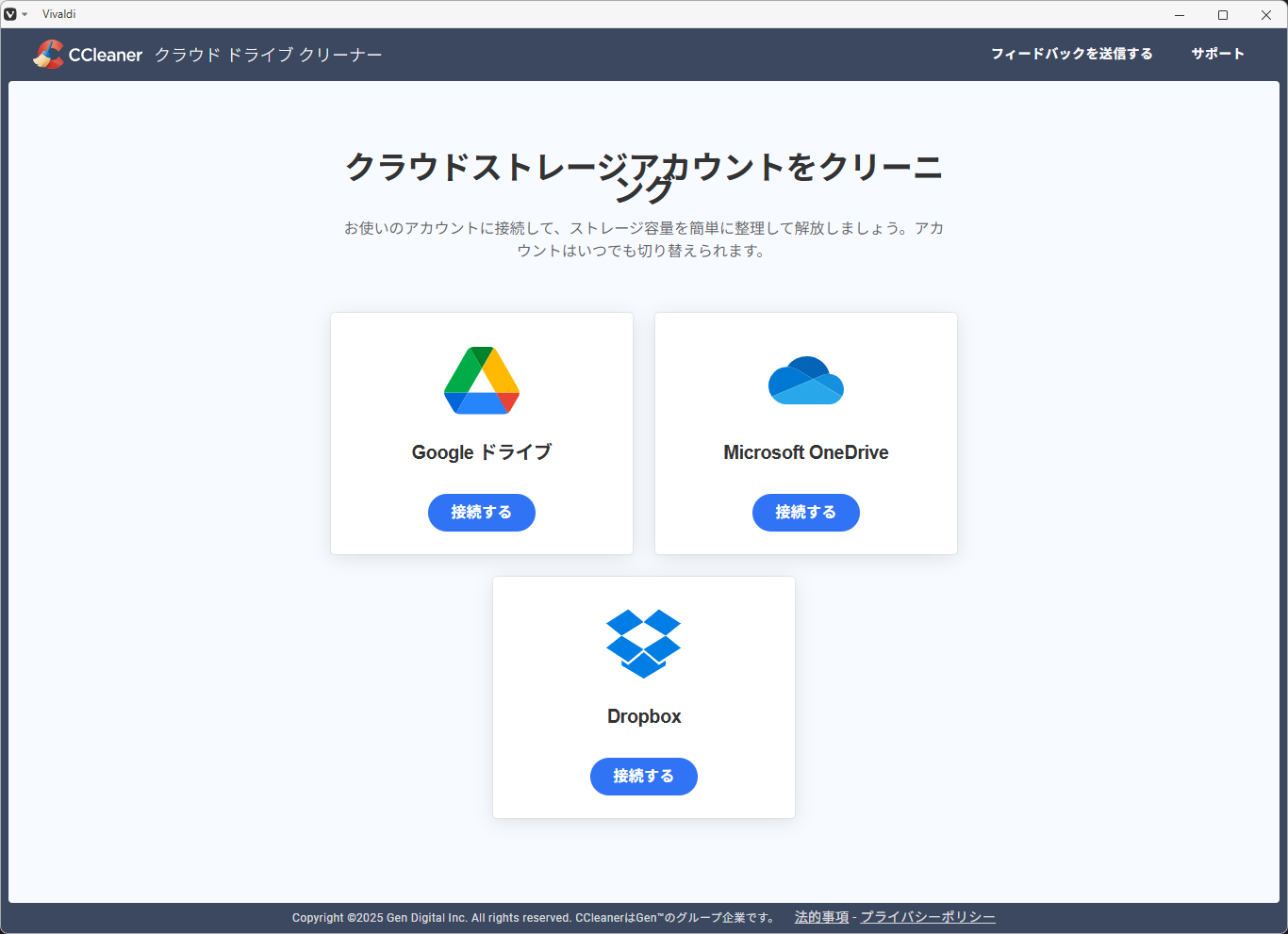The height and width of the screenshot is (934, 1288).
Task: Click the クラウドストレージアカウントをクリーニング heading
Action: pyautogui.click(x=644, y=176)
